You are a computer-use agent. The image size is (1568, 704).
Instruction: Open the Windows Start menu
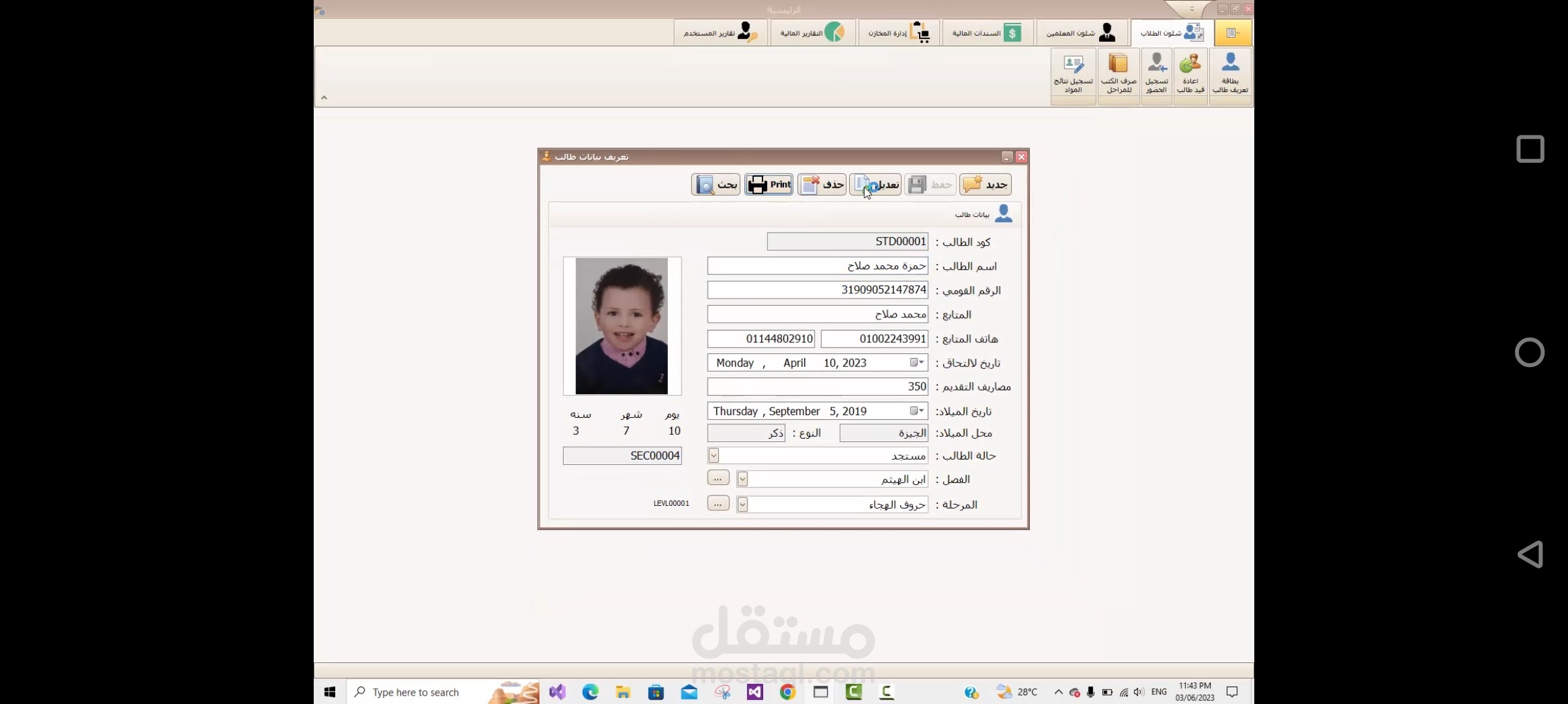click(x=330, y=692)
